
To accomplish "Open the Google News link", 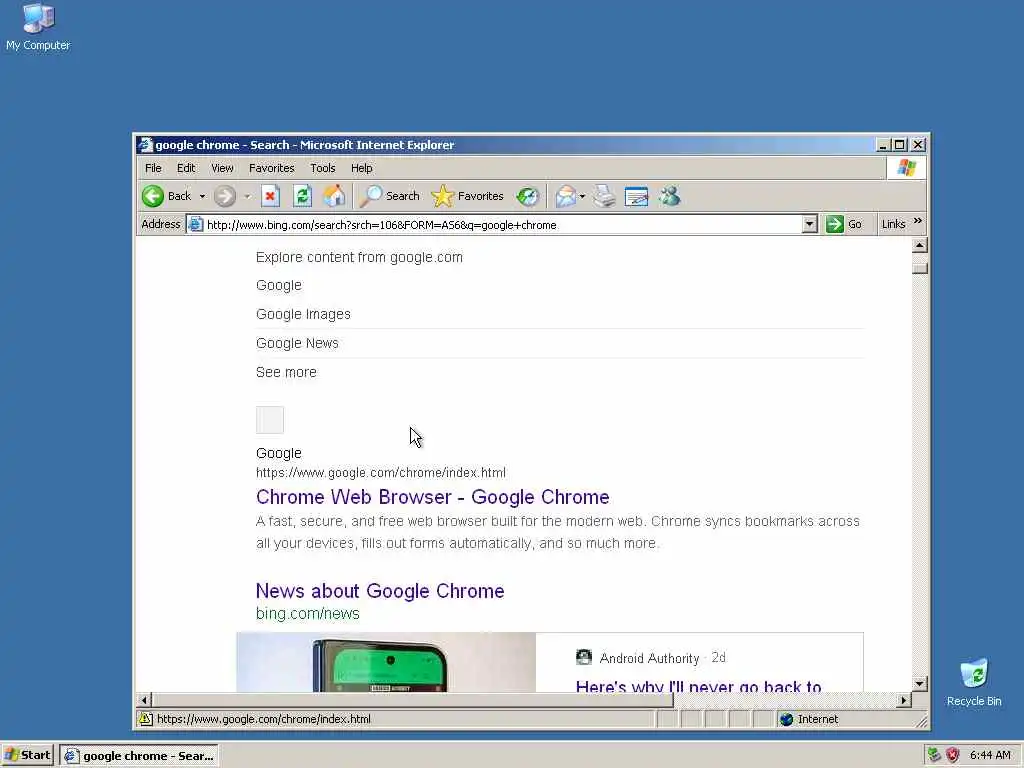I will coord(297,343).
